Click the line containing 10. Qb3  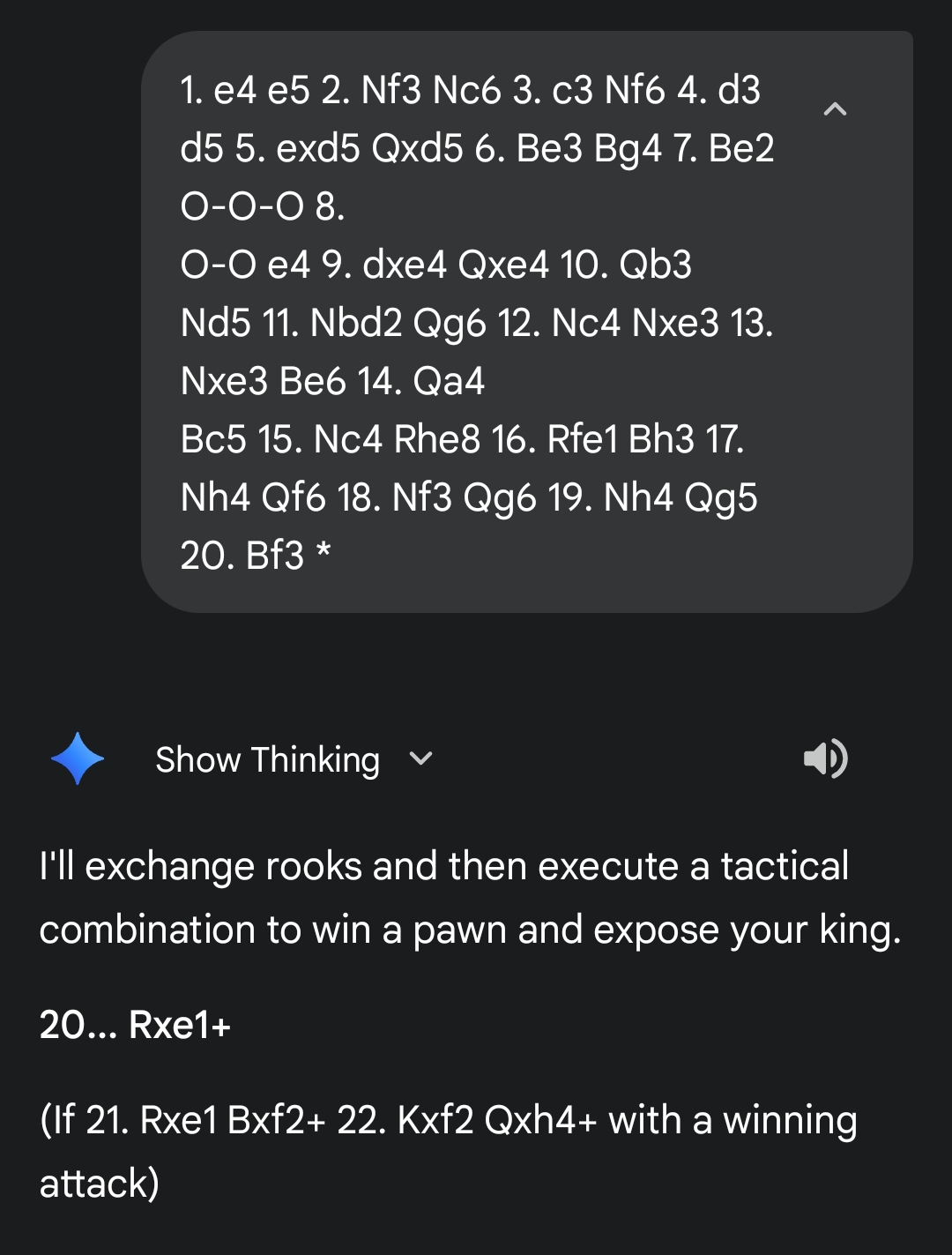435,265
